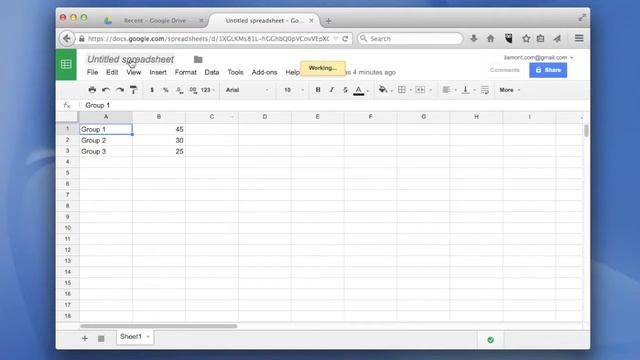Select cell containing 25
The width and height of the screenshot is (640, 360).
(x=159, y=151)
